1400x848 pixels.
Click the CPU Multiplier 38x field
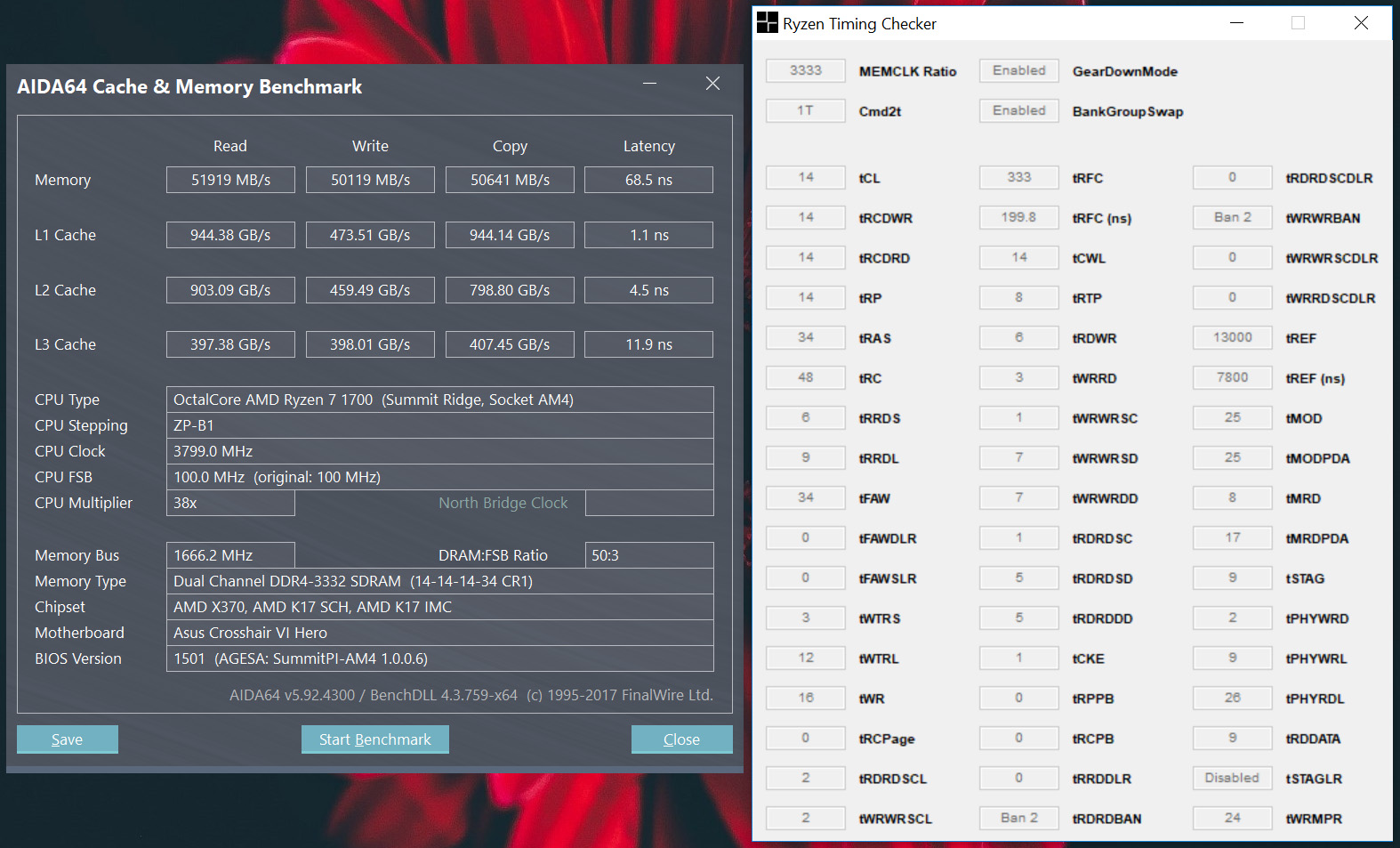tap(230, 503)
